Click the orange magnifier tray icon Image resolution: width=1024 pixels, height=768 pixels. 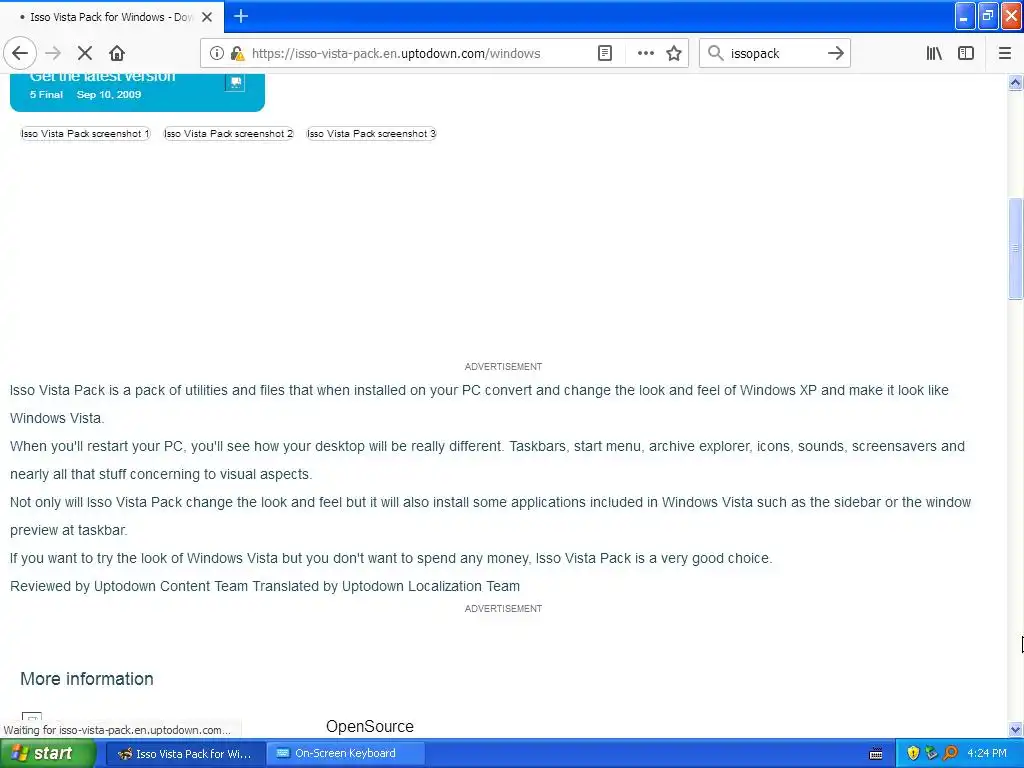[951, 754]
